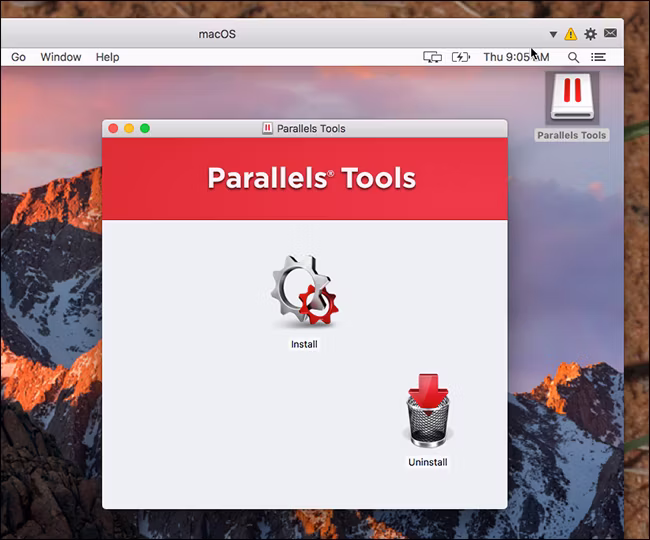Click the small Parallels icon in window title
650x540 pixels.
(x=267, y=128)
